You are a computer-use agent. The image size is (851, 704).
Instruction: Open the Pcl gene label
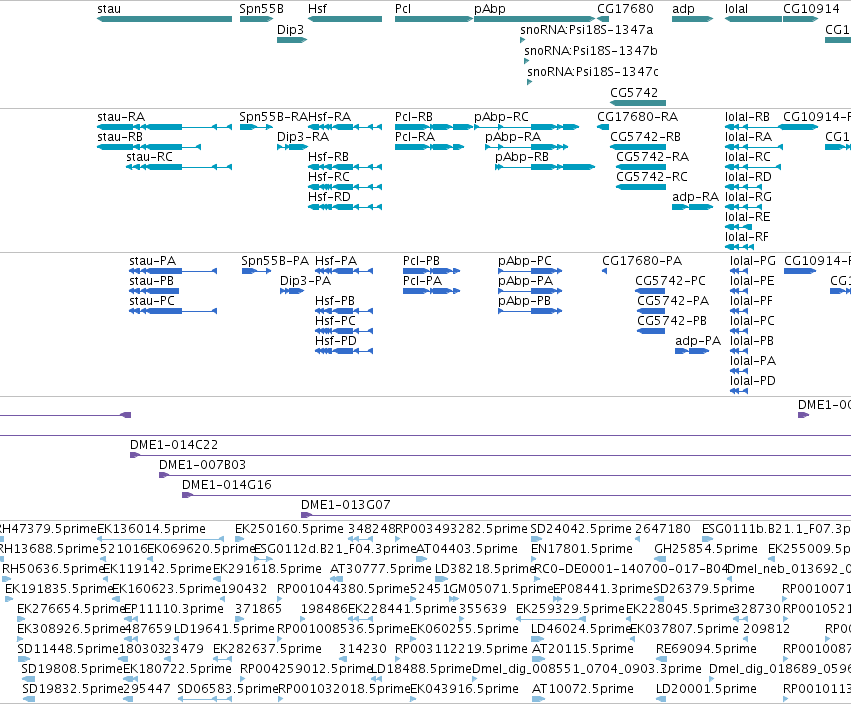click(x=403, y=9)
